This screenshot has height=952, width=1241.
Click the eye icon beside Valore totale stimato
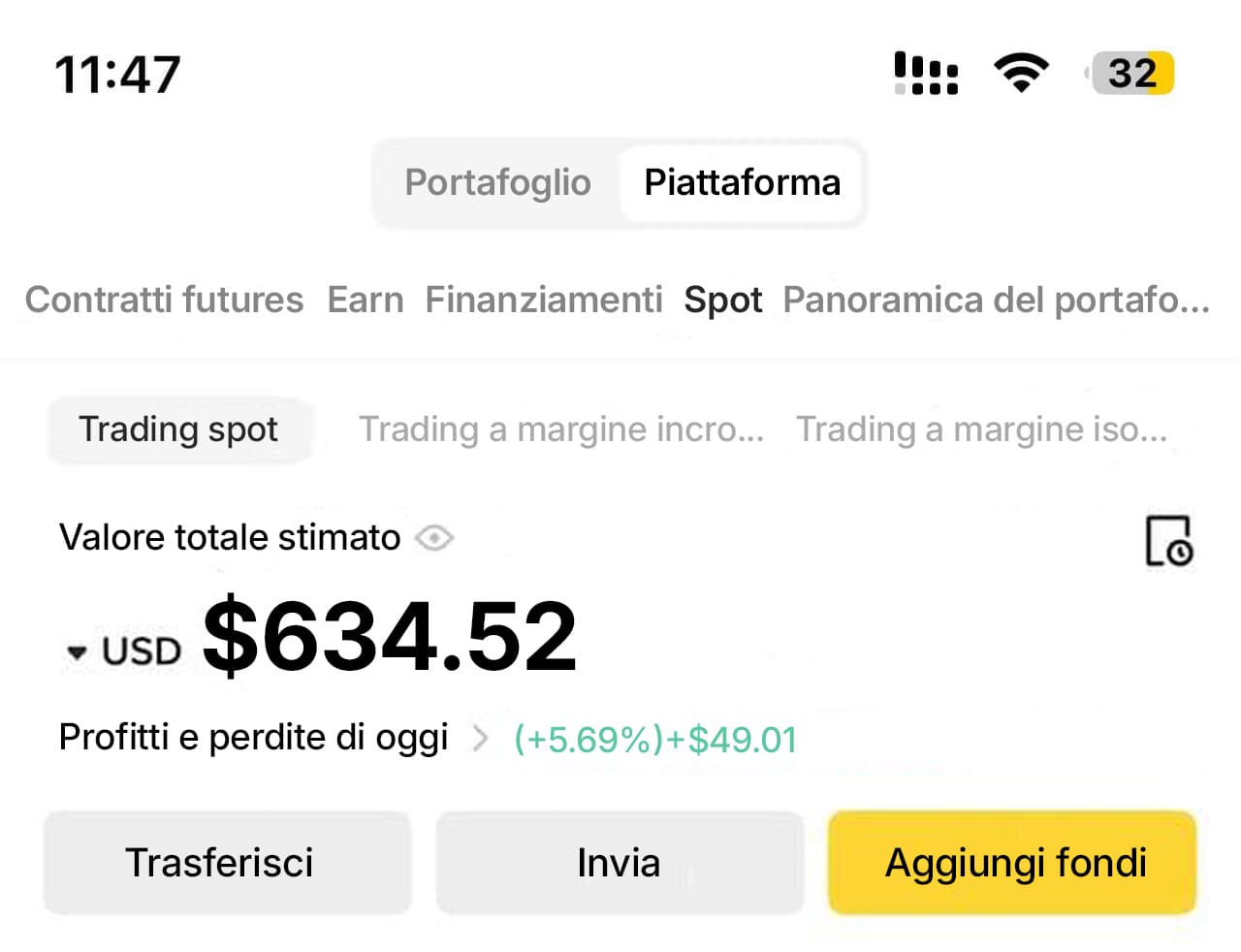point(434,538)
